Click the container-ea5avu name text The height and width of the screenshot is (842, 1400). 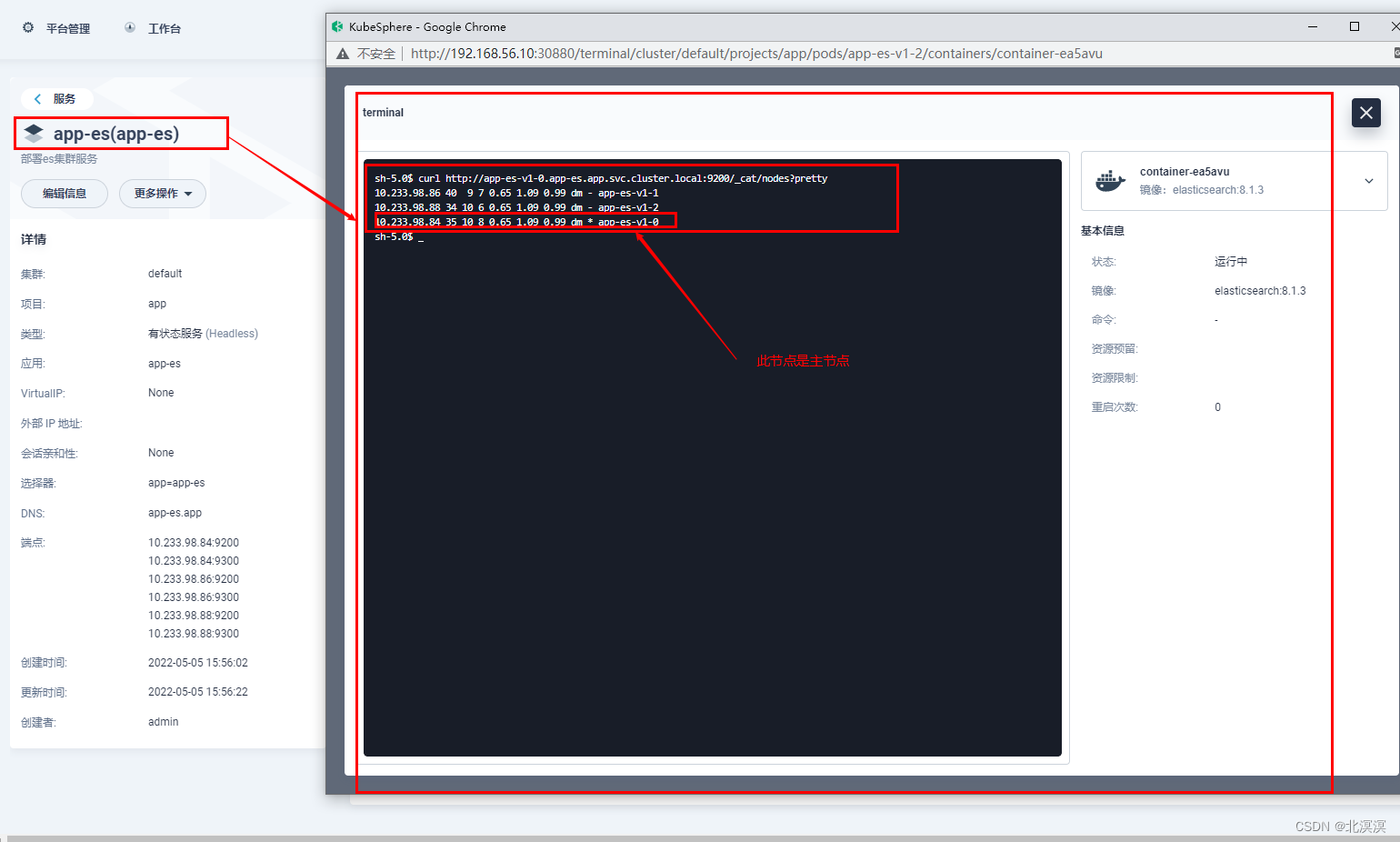coord(1185,171)
